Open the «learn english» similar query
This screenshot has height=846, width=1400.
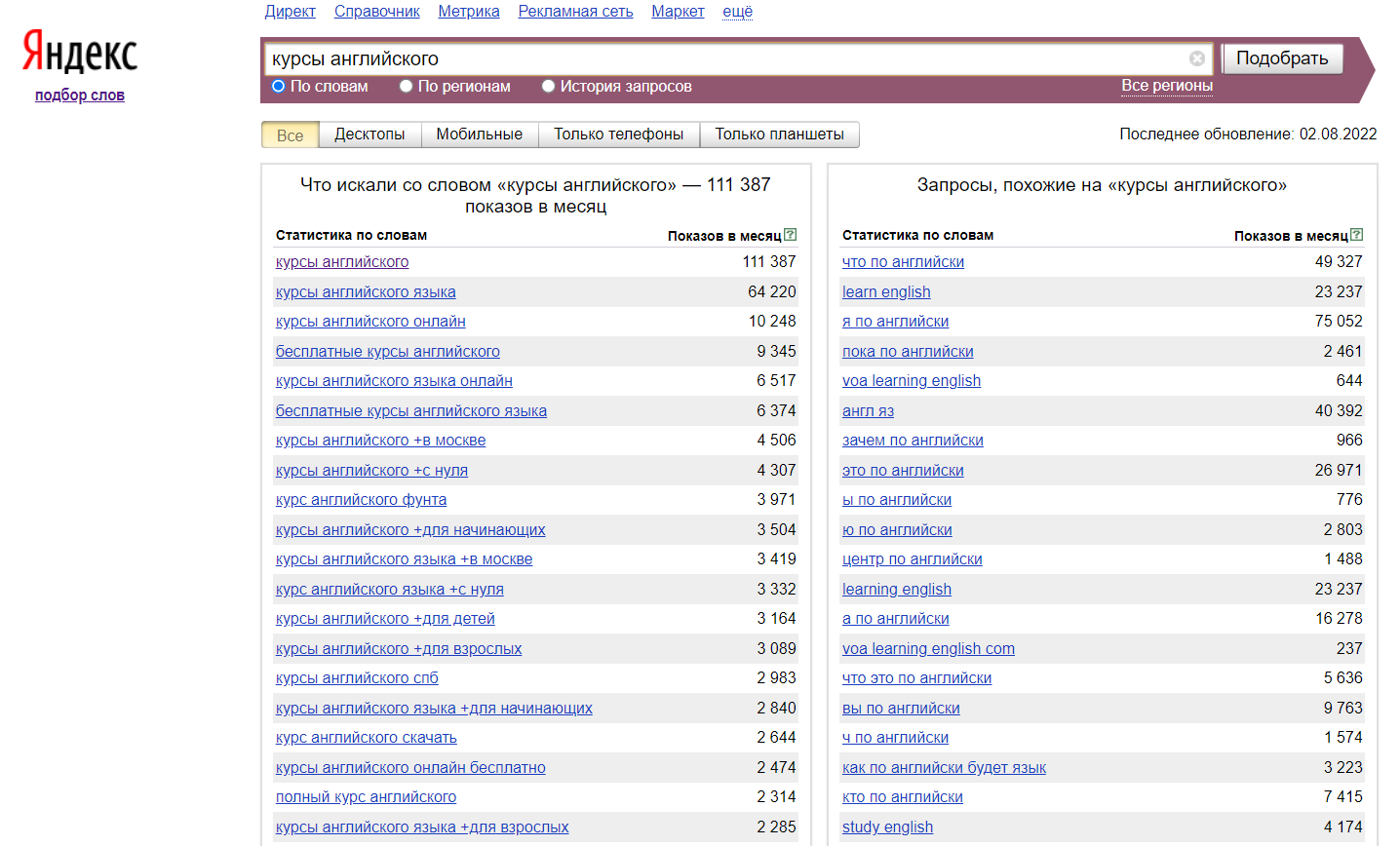pos(885,291)
